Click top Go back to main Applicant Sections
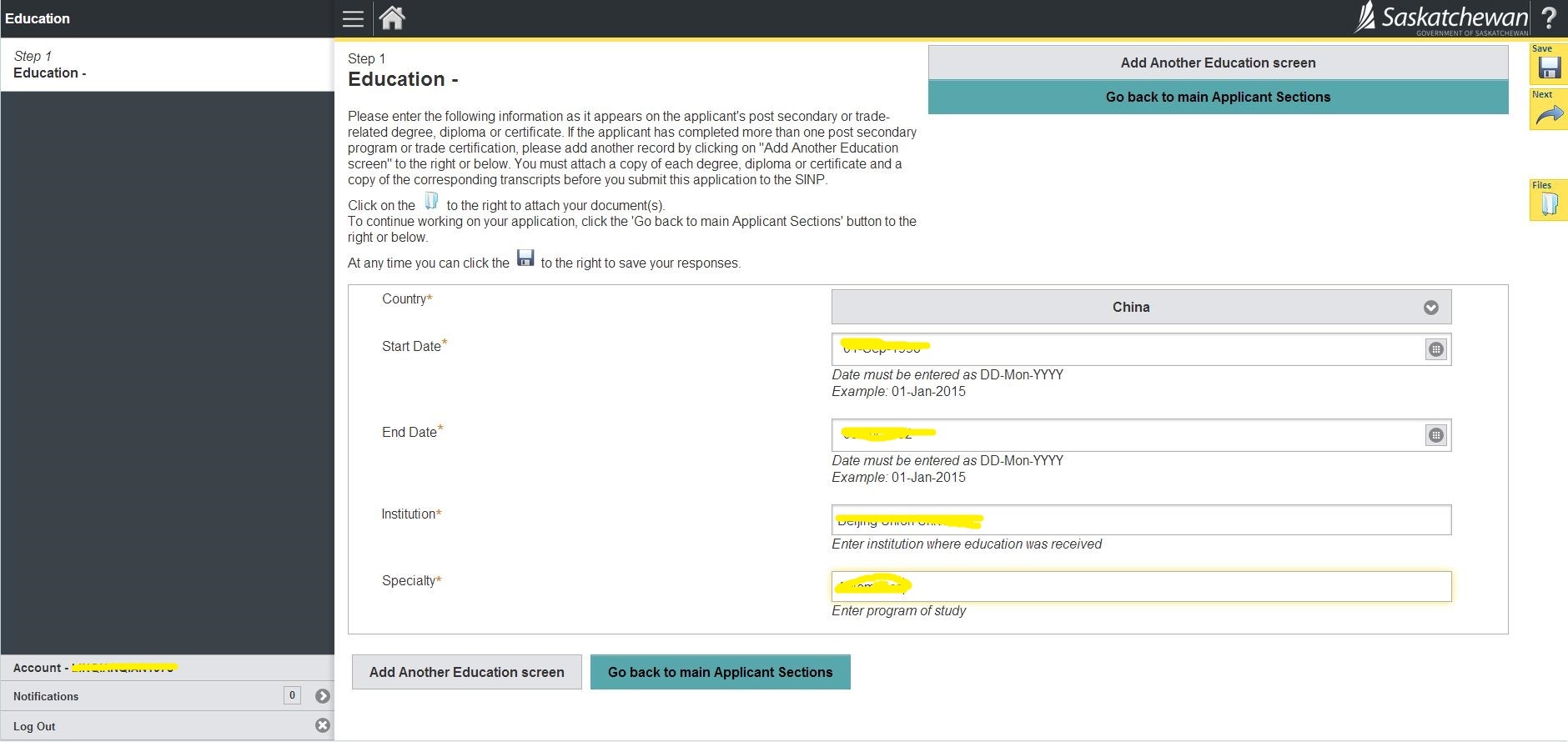Viewport: 1568px width, 742px height. 1218,97
